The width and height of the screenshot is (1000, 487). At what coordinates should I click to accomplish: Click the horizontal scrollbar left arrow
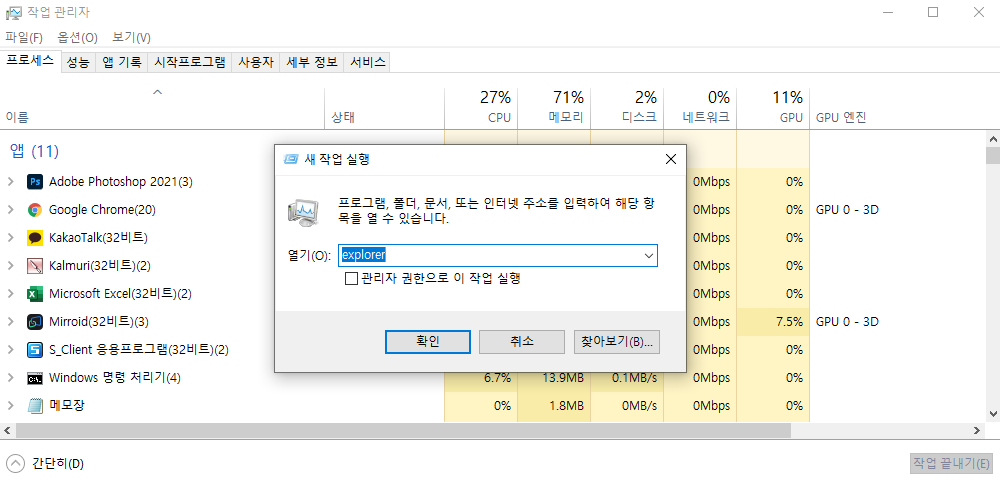[7, 430]
